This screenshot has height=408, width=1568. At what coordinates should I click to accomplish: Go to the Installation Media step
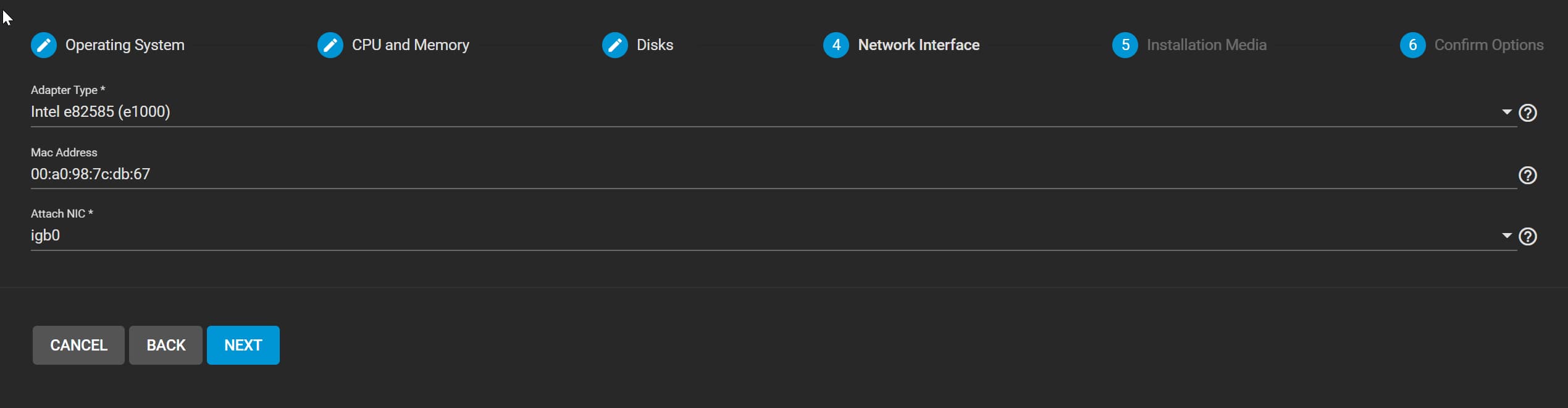click(x=1207, y=45)
